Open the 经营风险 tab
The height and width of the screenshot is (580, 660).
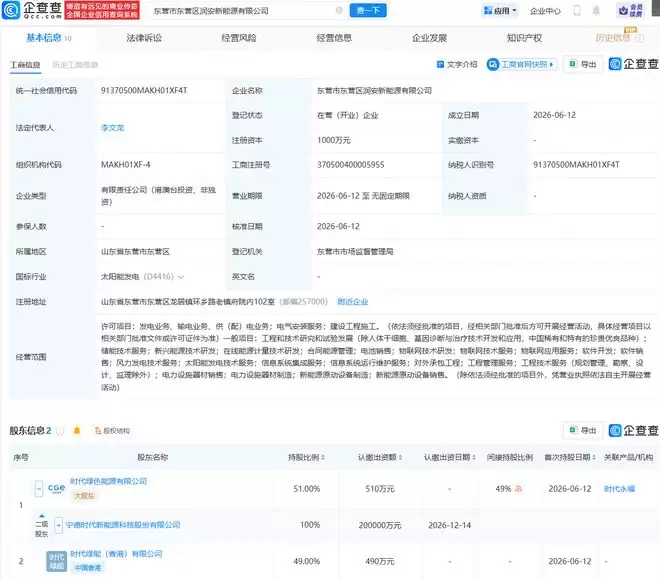[x=239, y=38]
